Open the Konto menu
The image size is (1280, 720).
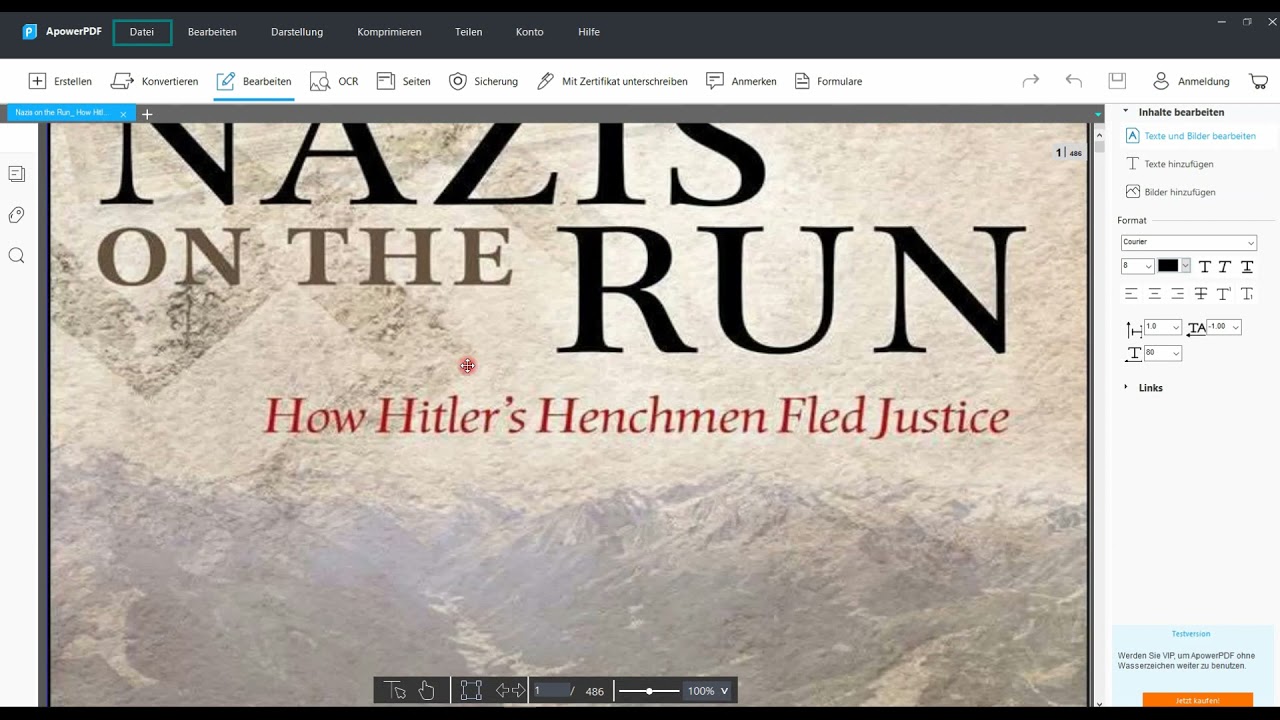pos(530,32)
